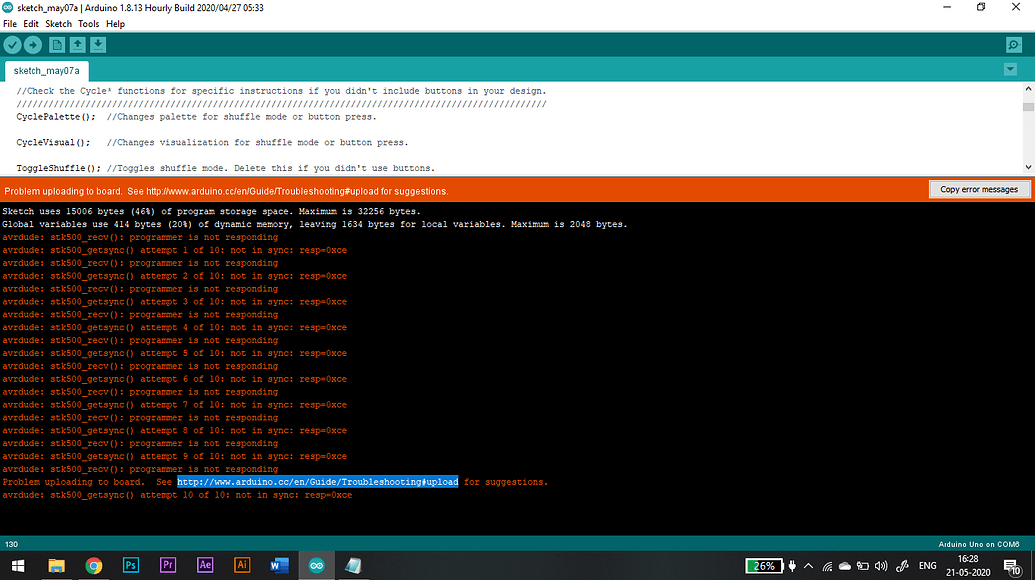1035x580 pixels.
Task: Open the Sketch menu
Action: [59, 23]
